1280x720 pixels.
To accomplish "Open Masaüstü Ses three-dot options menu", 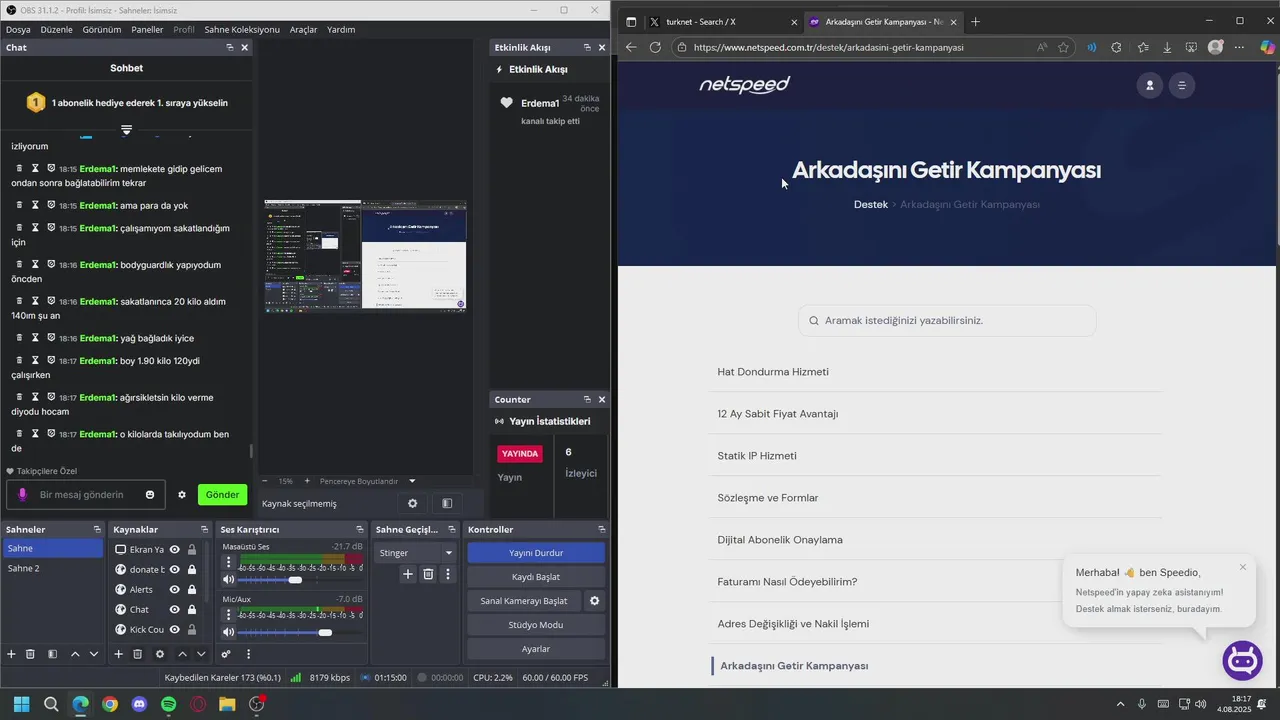I will (x=228, y=562).
